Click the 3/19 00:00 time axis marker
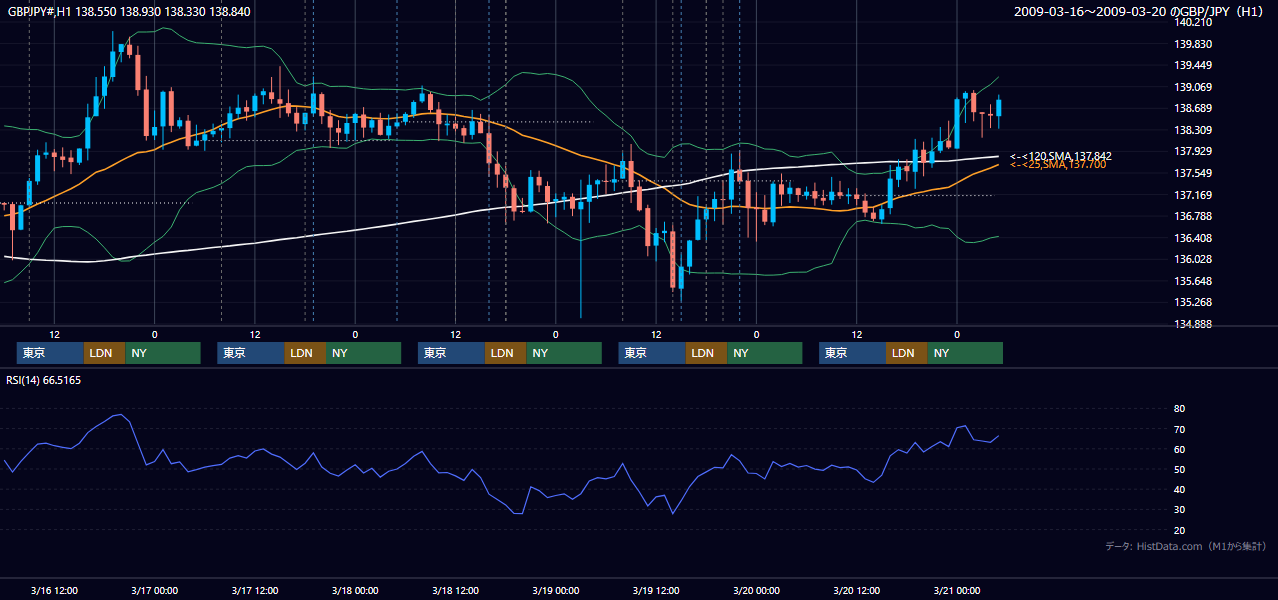1278x600 pixels. (555, 590)
